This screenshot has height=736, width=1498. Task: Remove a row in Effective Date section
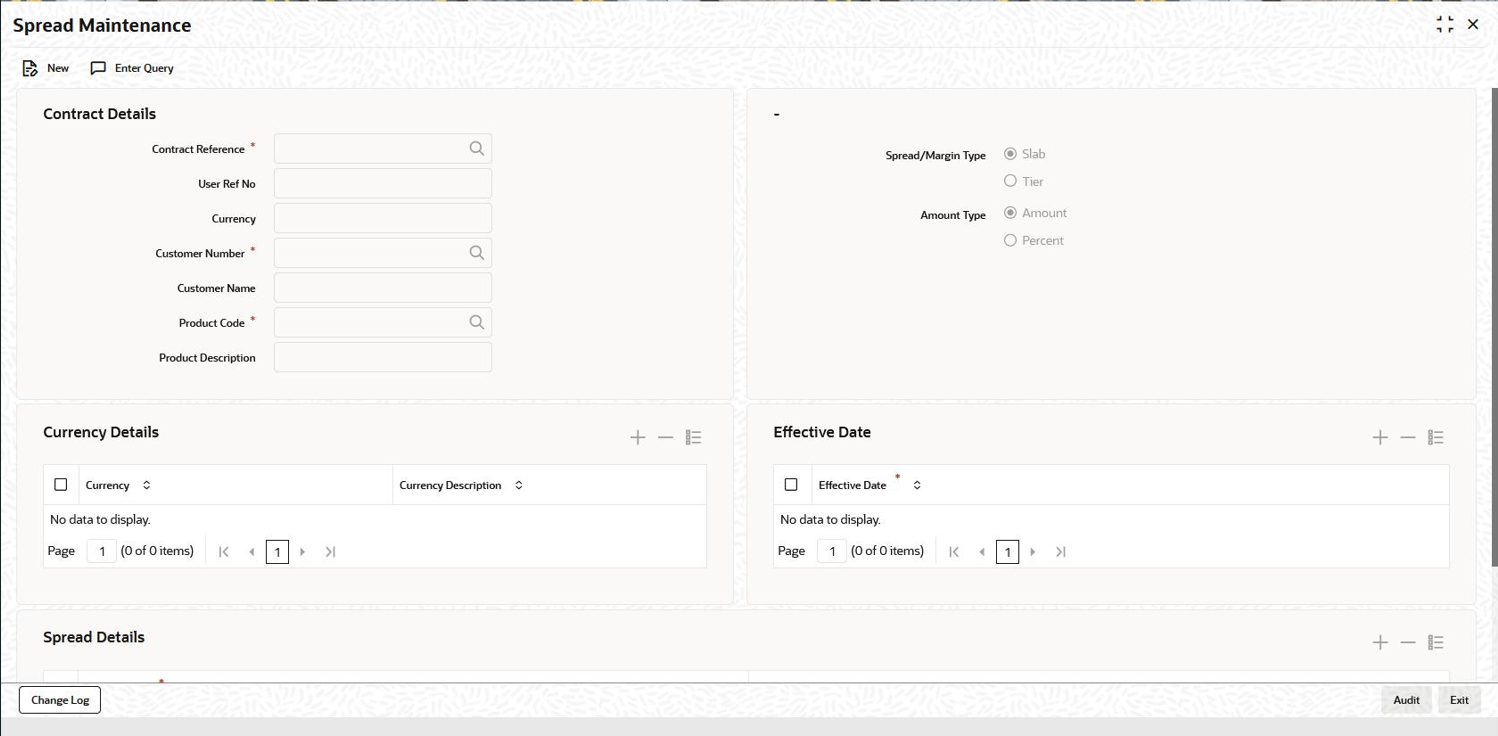[1408, 437]
